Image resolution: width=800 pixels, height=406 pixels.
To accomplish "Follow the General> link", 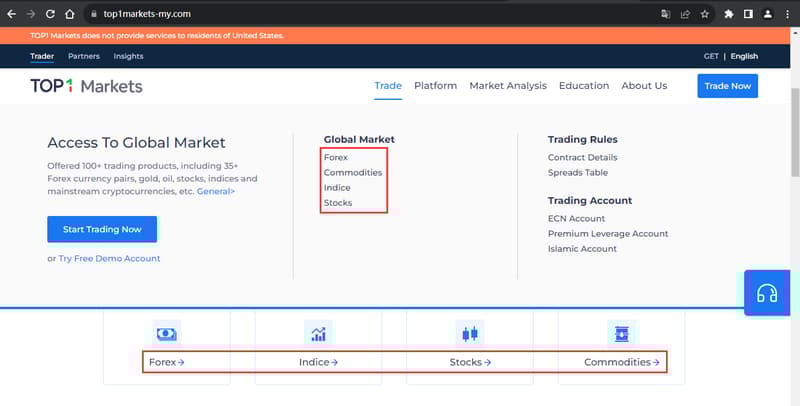I will tap(216, 191).
